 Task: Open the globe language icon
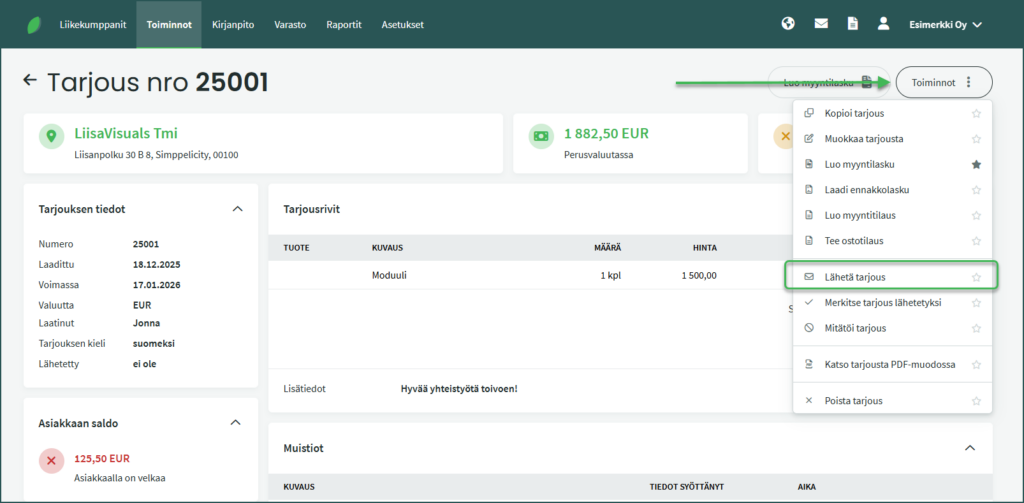[x=788, y=24]
